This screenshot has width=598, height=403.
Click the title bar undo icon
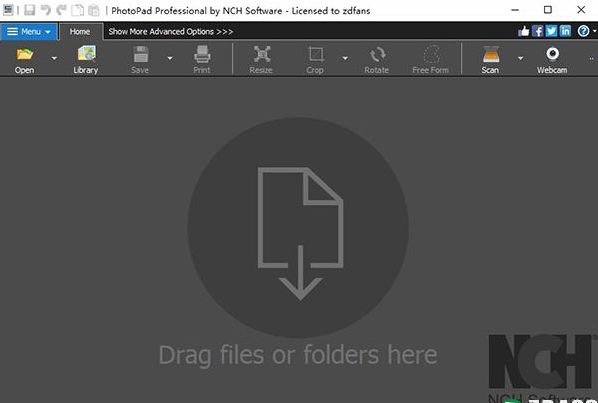coord(45,10)
